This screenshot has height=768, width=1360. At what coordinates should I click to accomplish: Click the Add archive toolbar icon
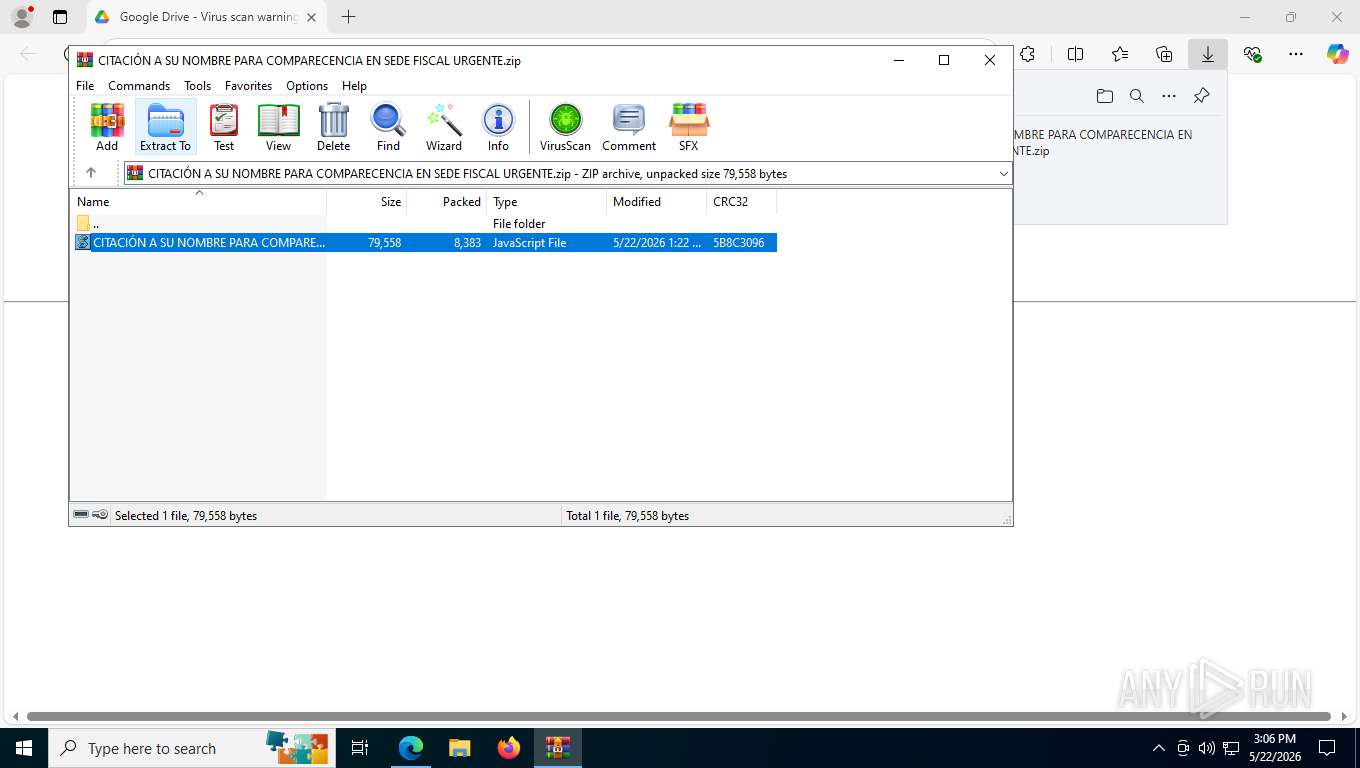click(x=107, y=127)
